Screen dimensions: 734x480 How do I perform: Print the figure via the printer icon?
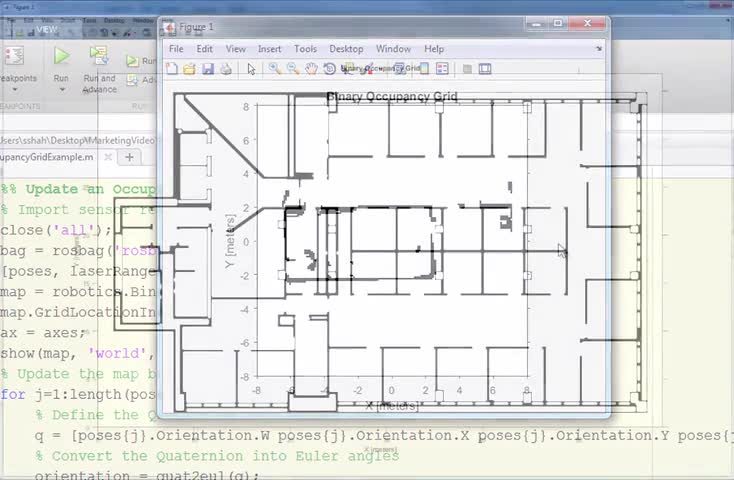226,69
